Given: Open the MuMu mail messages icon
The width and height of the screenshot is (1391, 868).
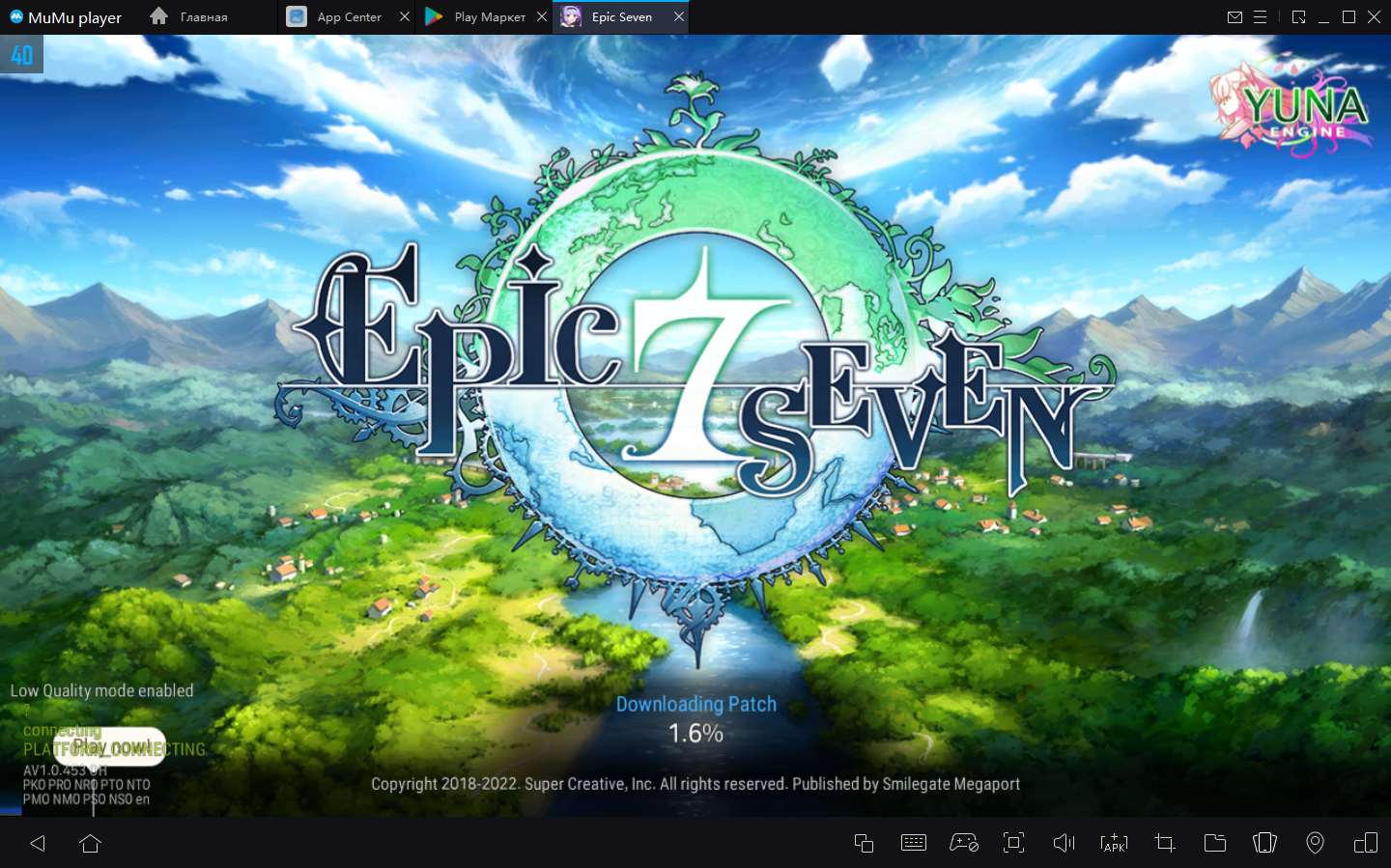Looking at the screenshot, I should tap(1235, 17).
